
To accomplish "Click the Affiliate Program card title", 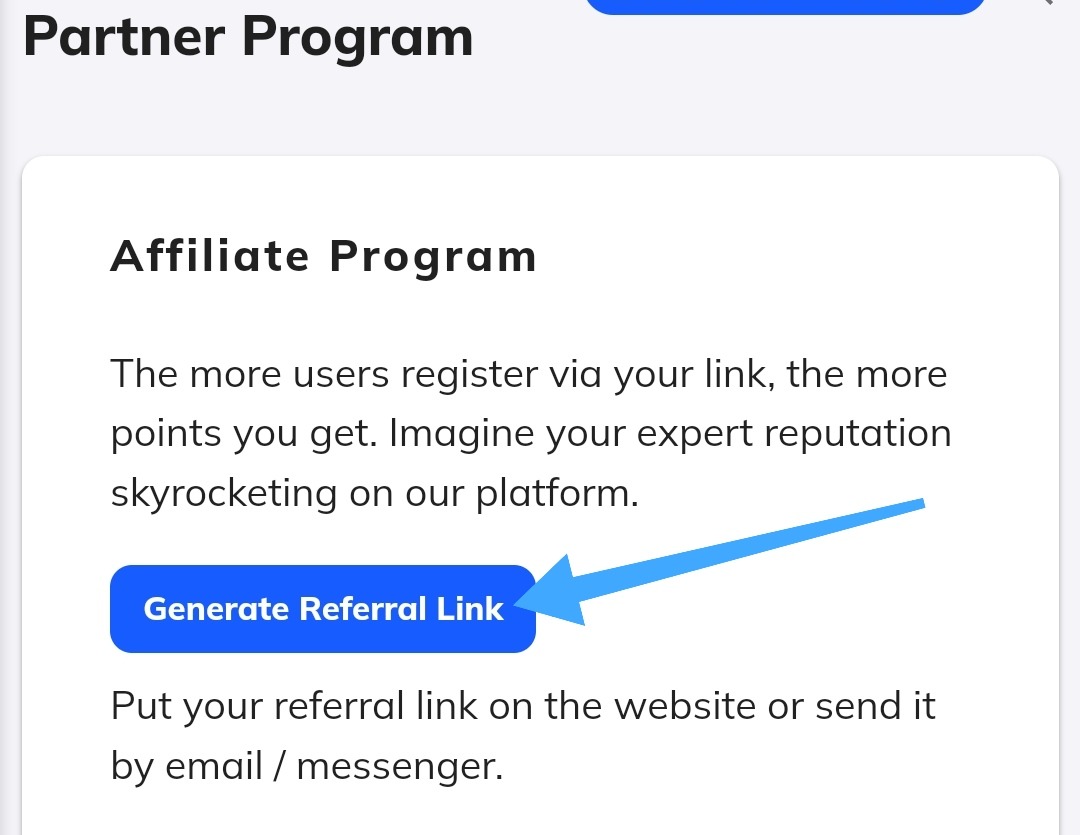I will tap(323, 256).
